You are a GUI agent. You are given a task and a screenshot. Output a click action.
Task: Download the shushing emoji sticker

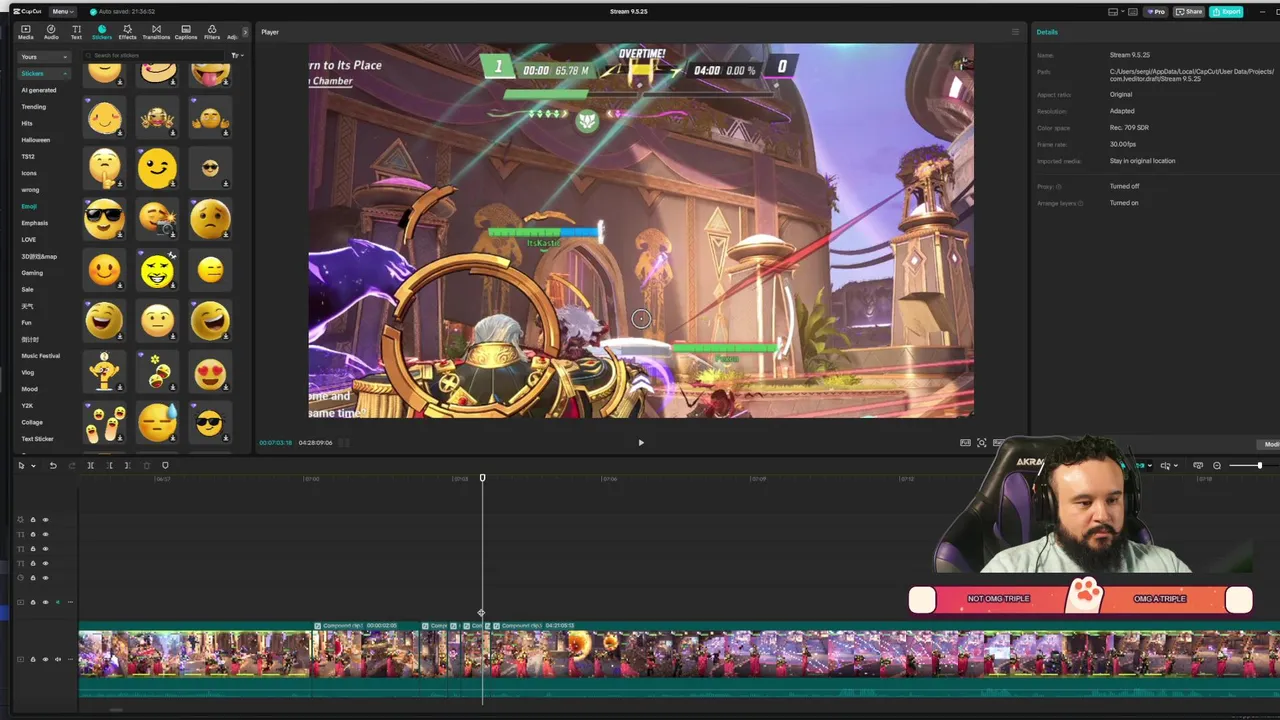point(120,184)
